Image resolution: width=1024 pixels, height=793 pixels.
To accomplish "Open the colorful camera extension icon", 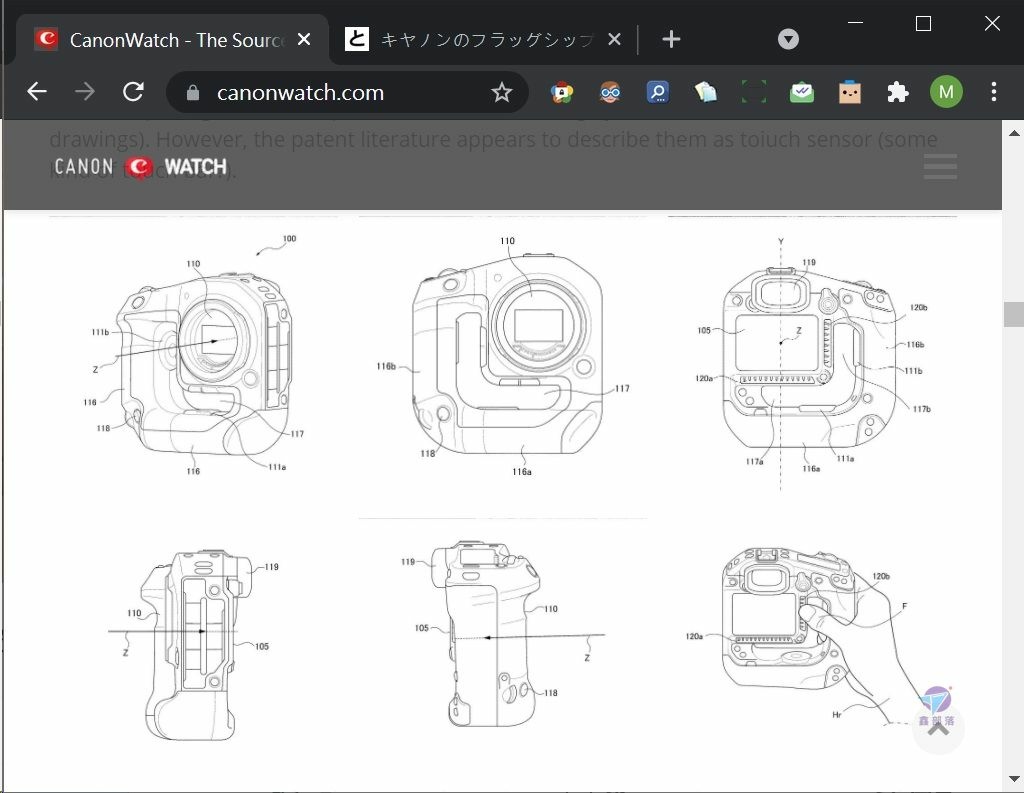I will coord(562,92).
